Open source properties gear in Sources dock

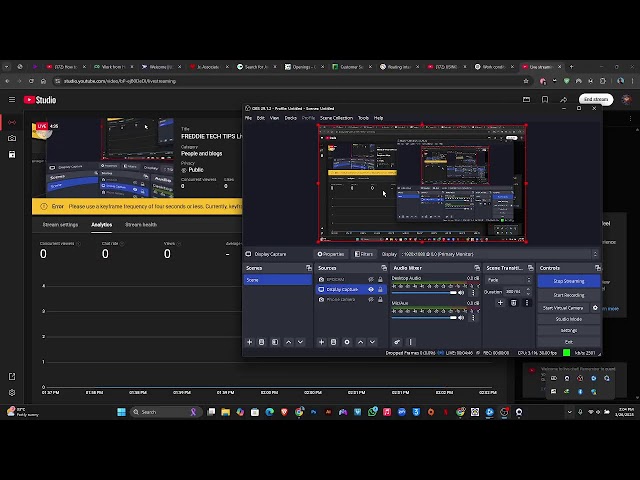pyautogui.click(x=347, y=342)
